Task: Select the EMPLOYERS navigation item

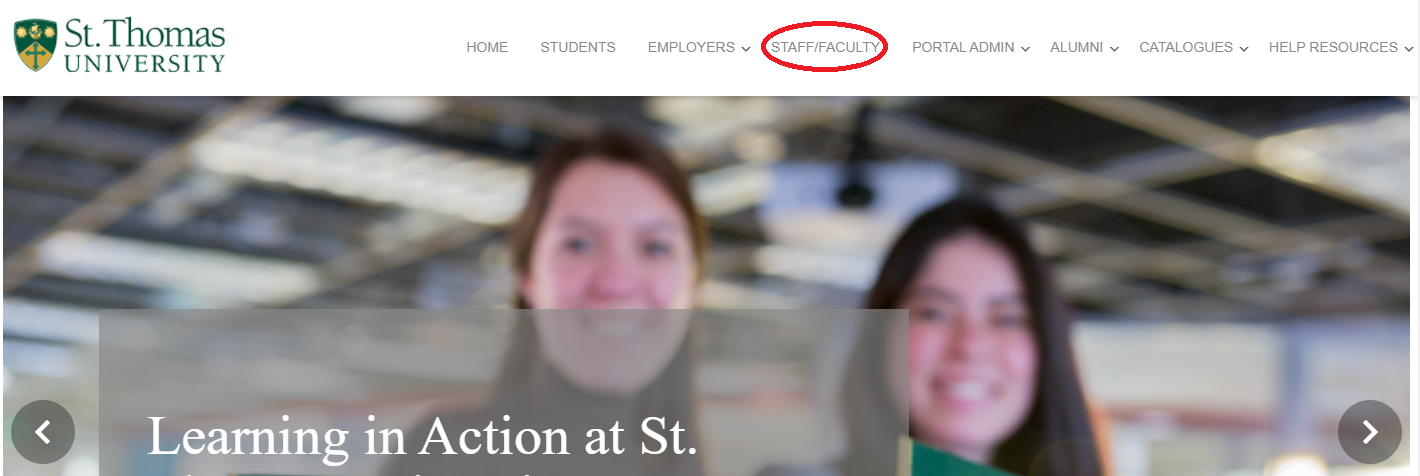Action: point(691,47)
